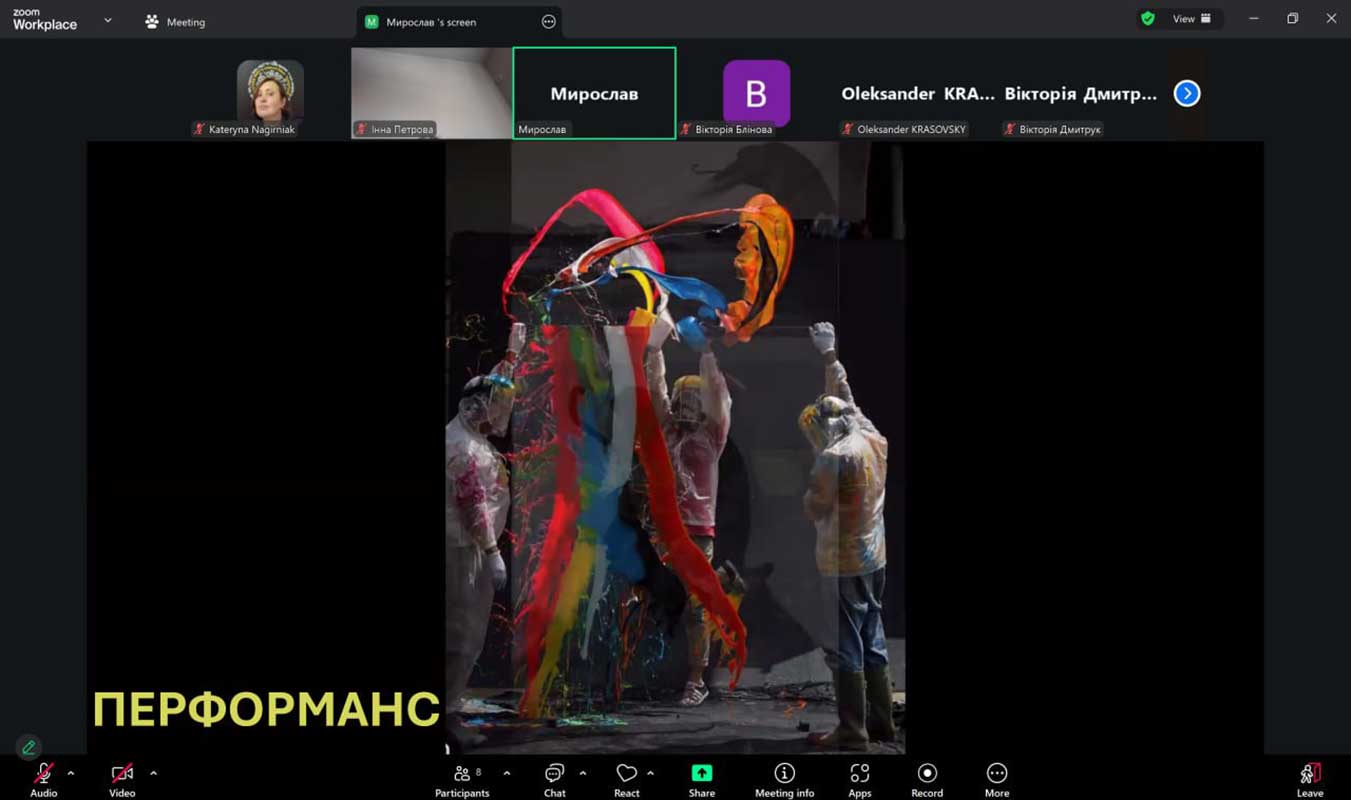Open the More options menu
Image resolution: width=1351 pixels, height=800 pixels.
[996, 778]
